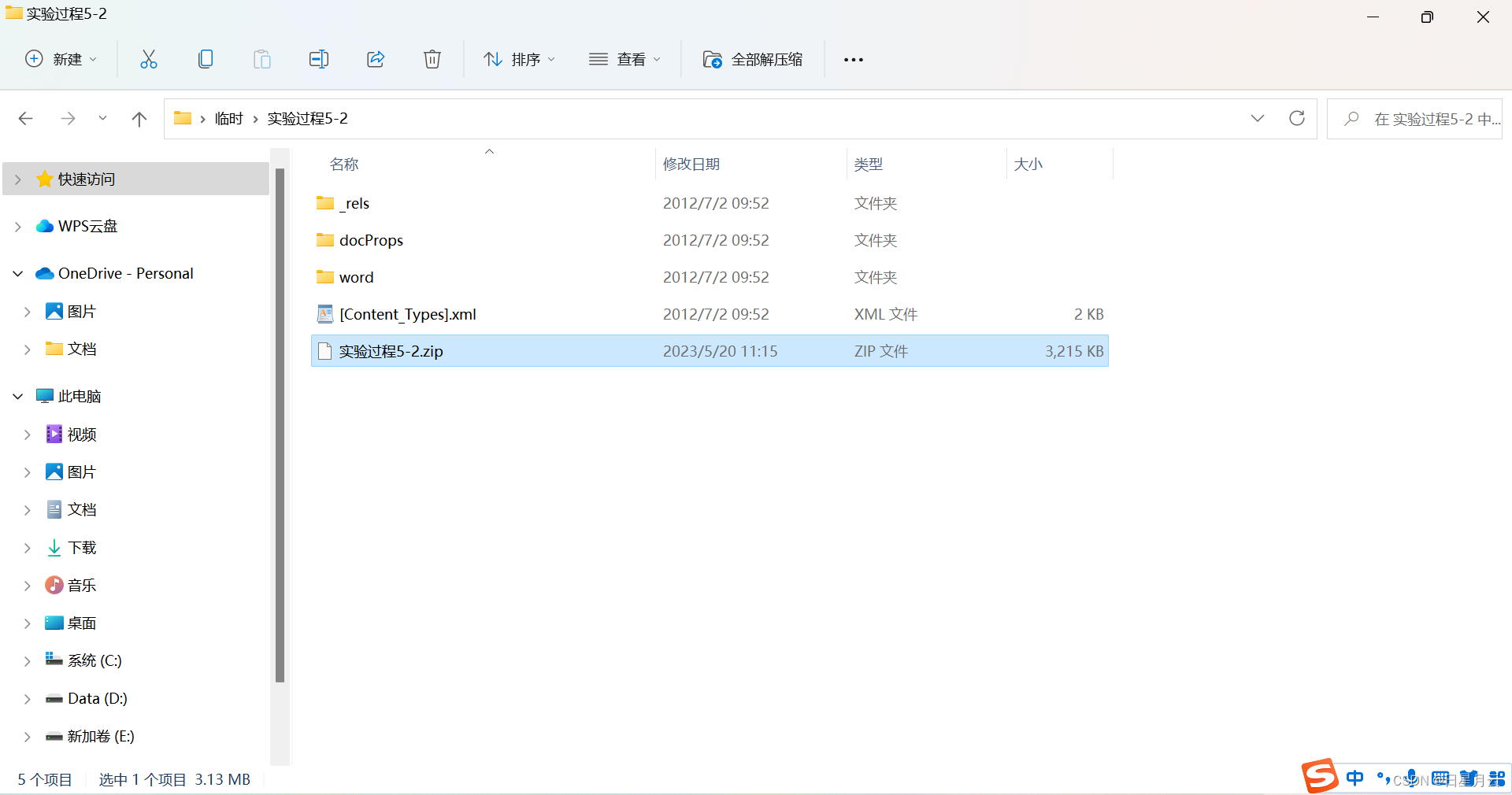This screenshot has height=795, width=1512.
Task: Go back with the left arrow
Action: 25,119
